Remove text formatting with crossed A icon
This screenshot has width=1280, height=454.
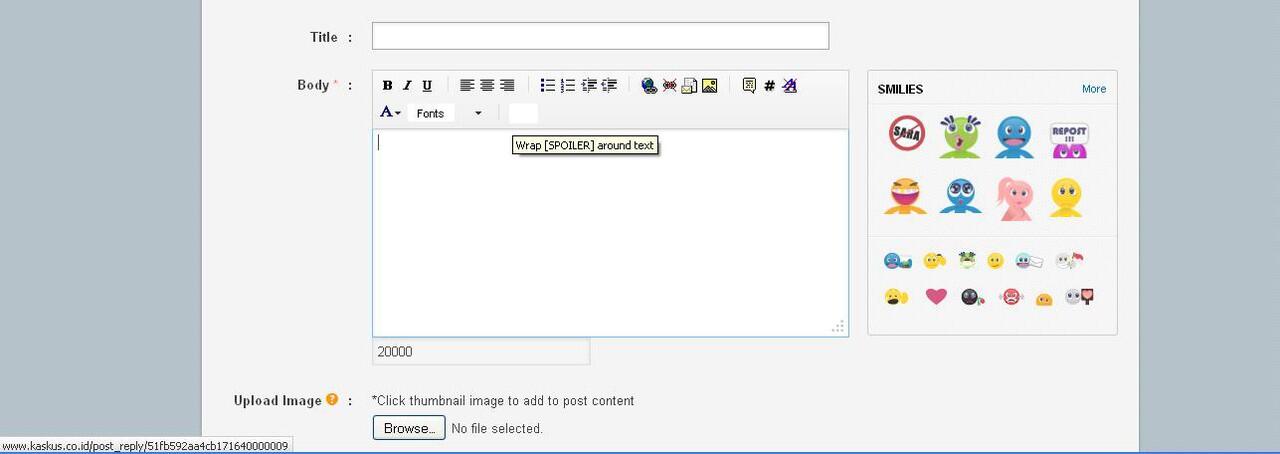789,86
